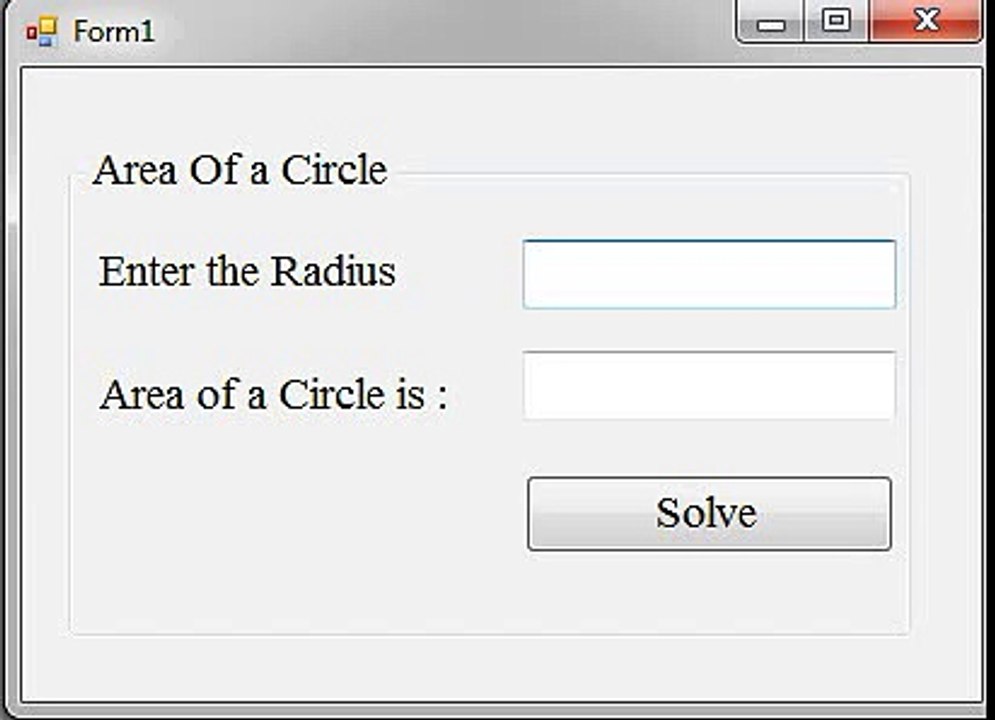995x720 pixels.
Task: Click the "Area of a Circle is :" label
Action: 273,394
